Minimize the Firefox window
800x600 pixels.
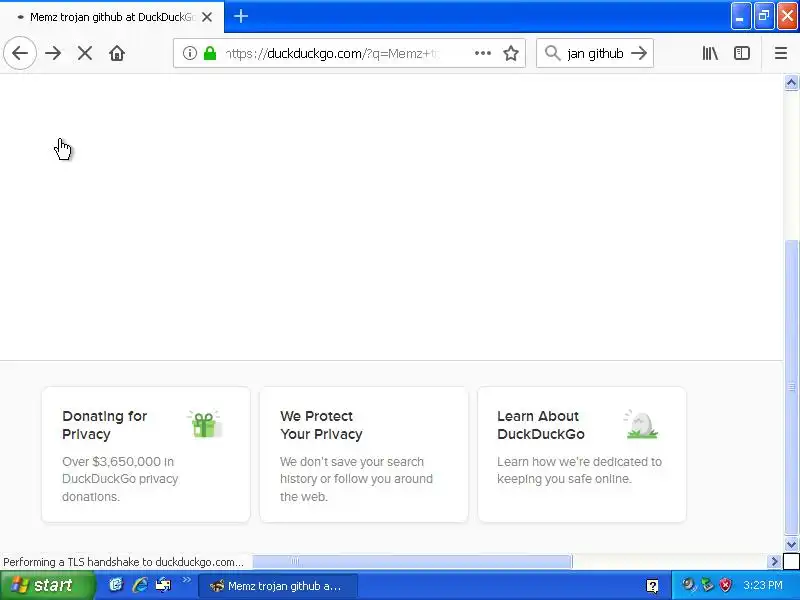pyautogui.click(x=741, y=17)
